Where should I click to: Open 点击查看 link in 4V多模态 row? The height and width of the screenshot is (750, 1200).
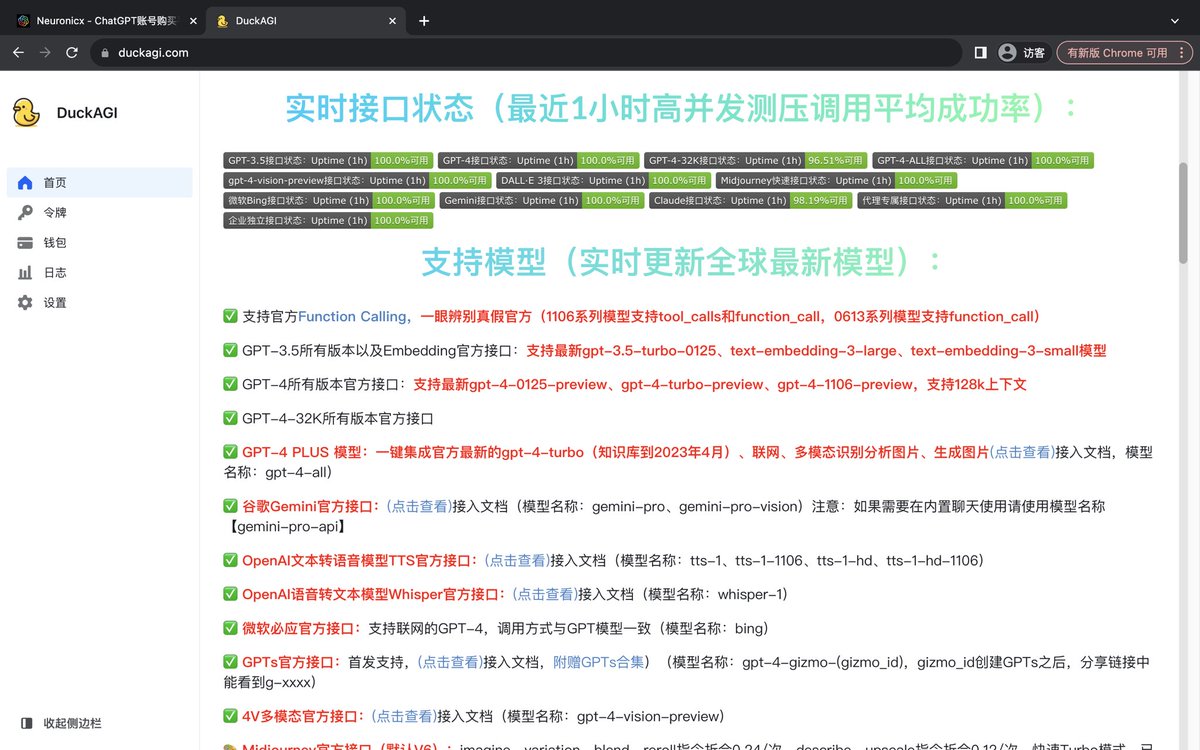point(404,717)
